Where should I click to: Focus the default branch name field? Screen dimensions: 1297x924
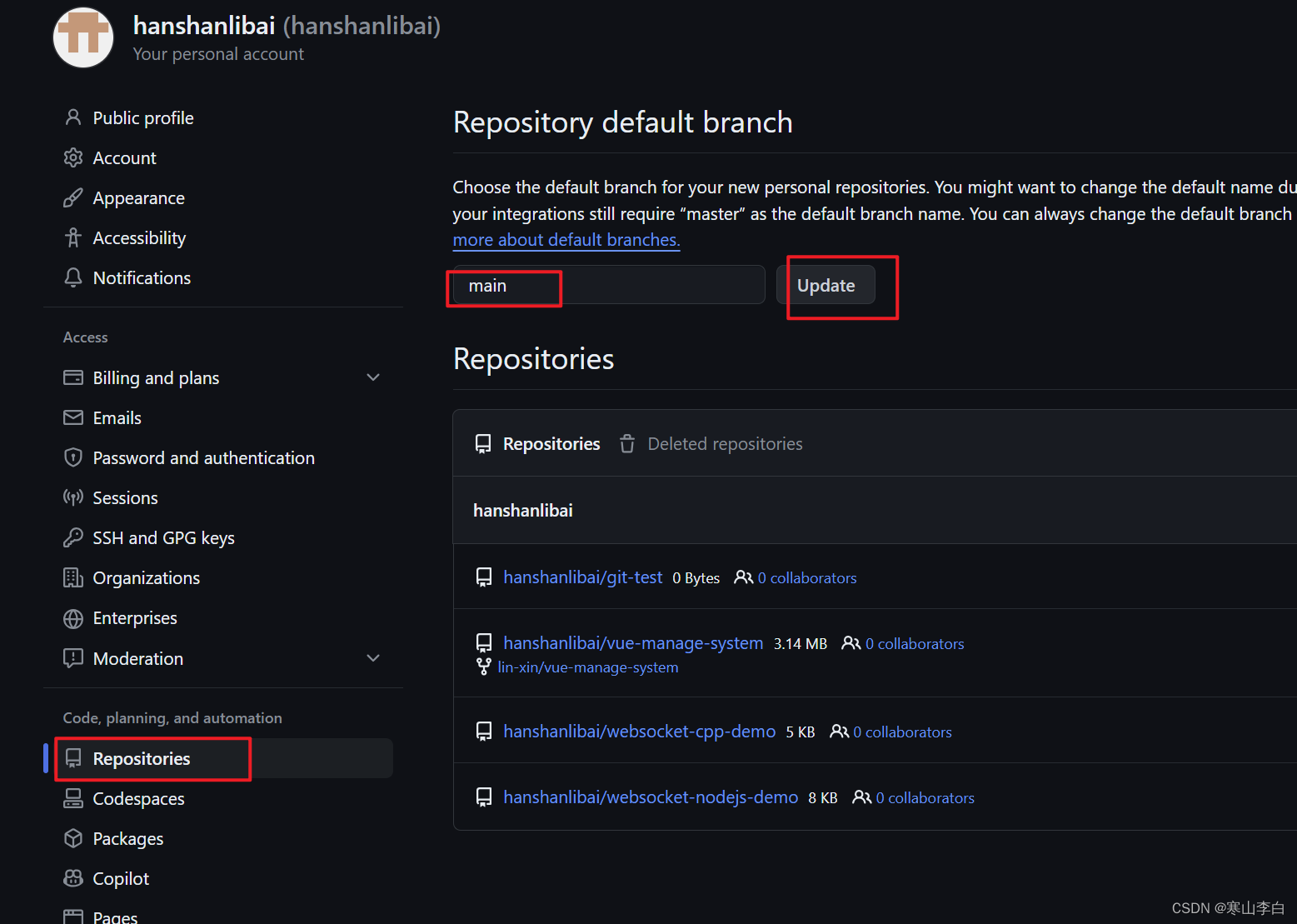(x=609, y=286)
